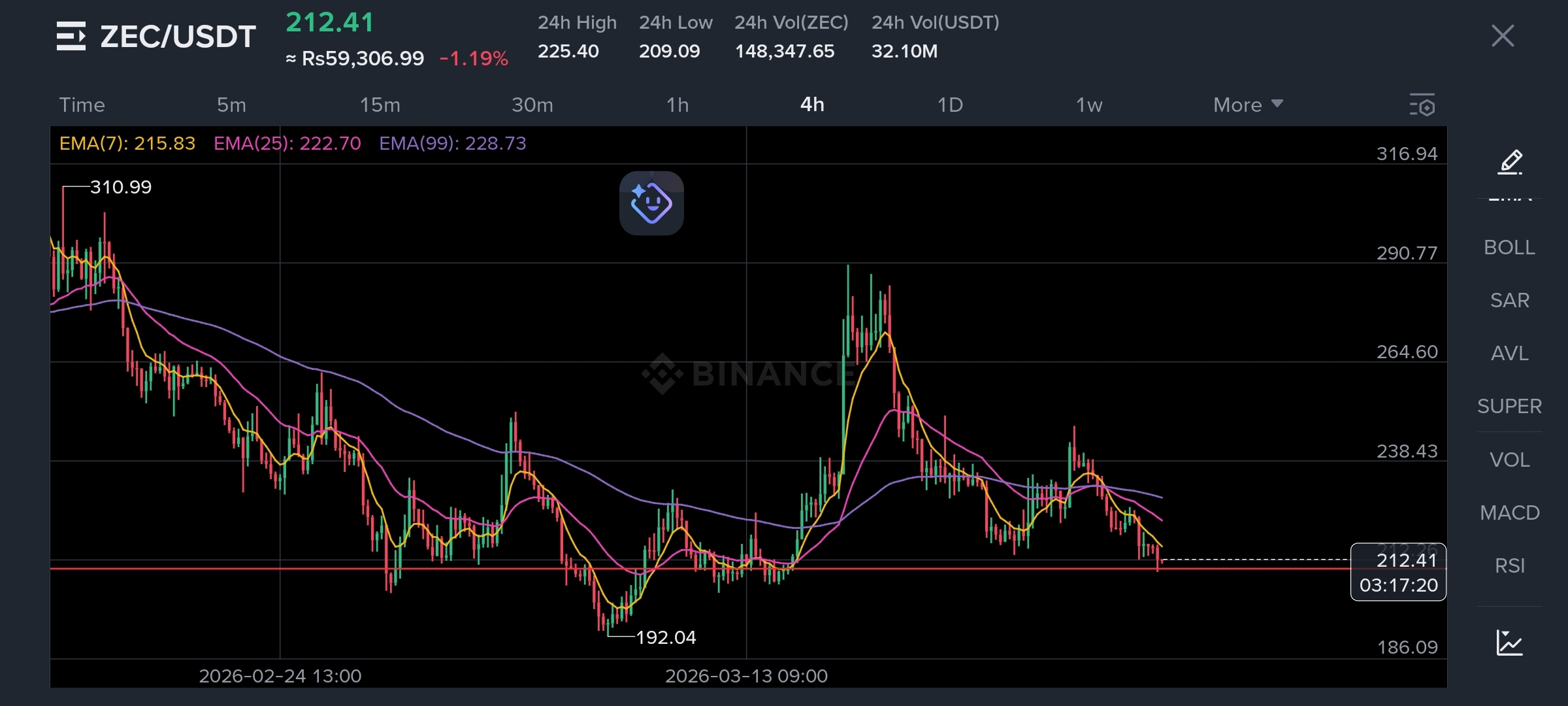1568x706 pixels.
Task: Open chart settings icon beside More
Action: (1422, 105)
